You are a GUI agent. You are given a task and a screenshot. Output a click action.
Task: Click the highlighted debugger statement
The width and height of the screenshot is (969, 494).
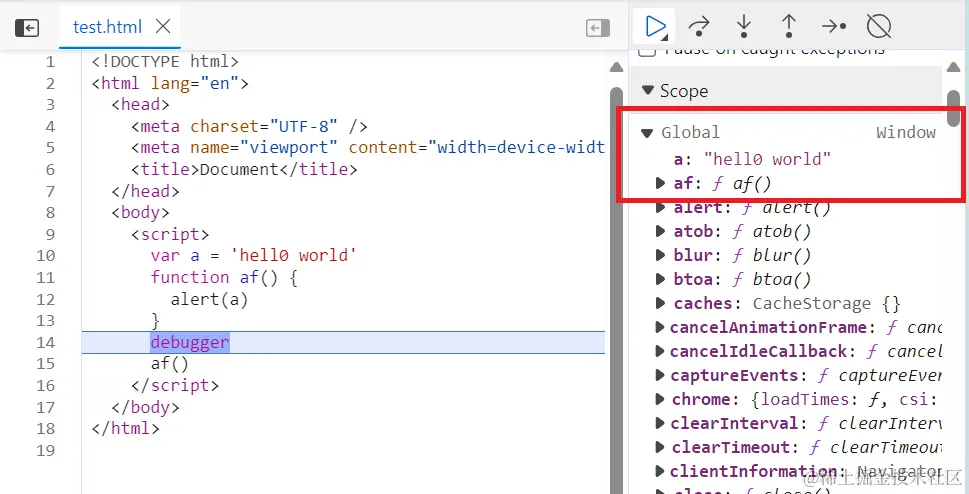coord(190,343)
